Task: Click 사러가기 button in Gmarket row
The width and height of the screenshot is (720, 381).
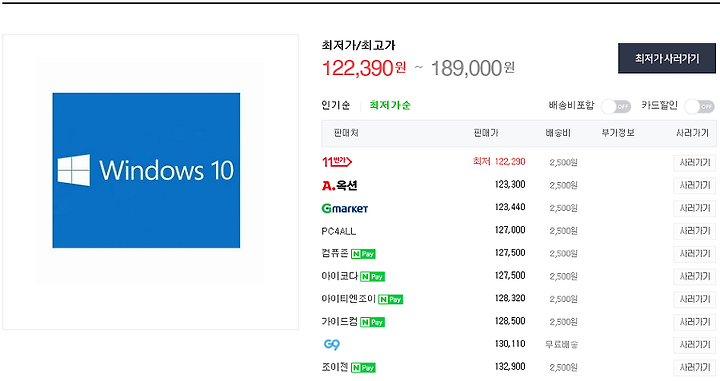Action: pyautogui.click(x=695, y=208)
